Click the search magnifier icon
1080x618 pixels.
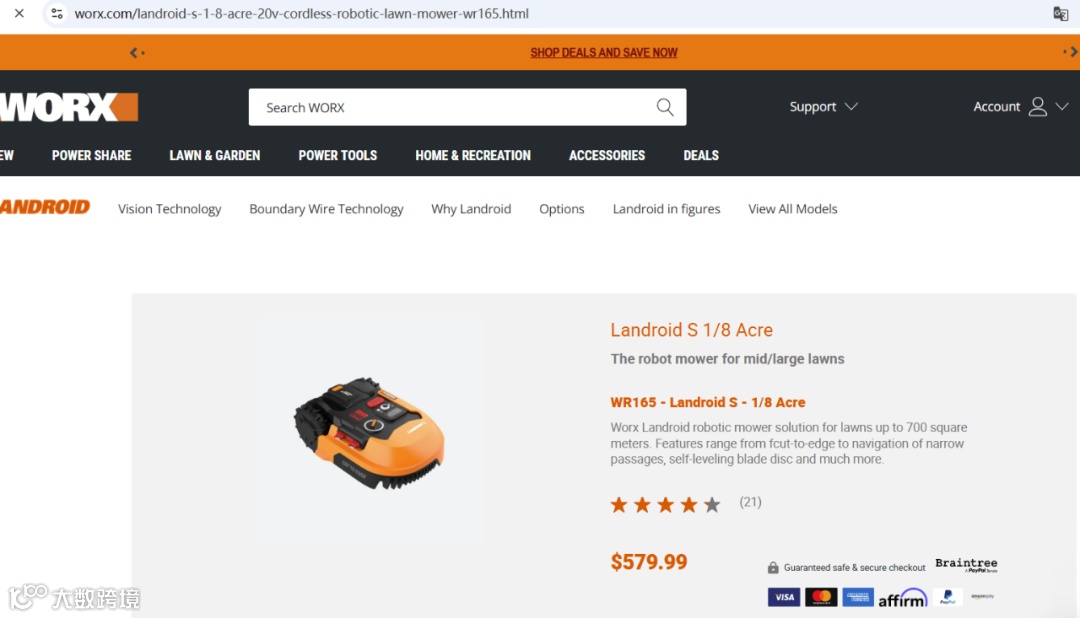click(x=665, y=107)
